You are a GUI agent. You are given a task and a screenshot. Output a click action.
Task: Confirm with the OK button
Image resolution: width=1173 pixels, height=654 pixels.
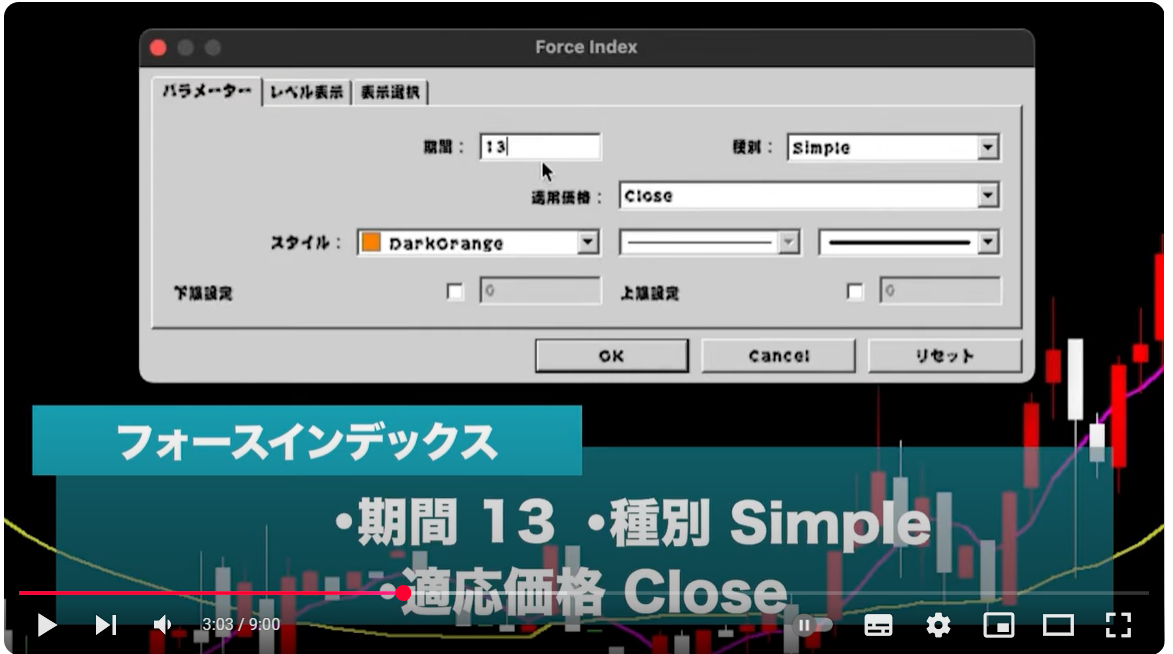[x=612, y=356]
